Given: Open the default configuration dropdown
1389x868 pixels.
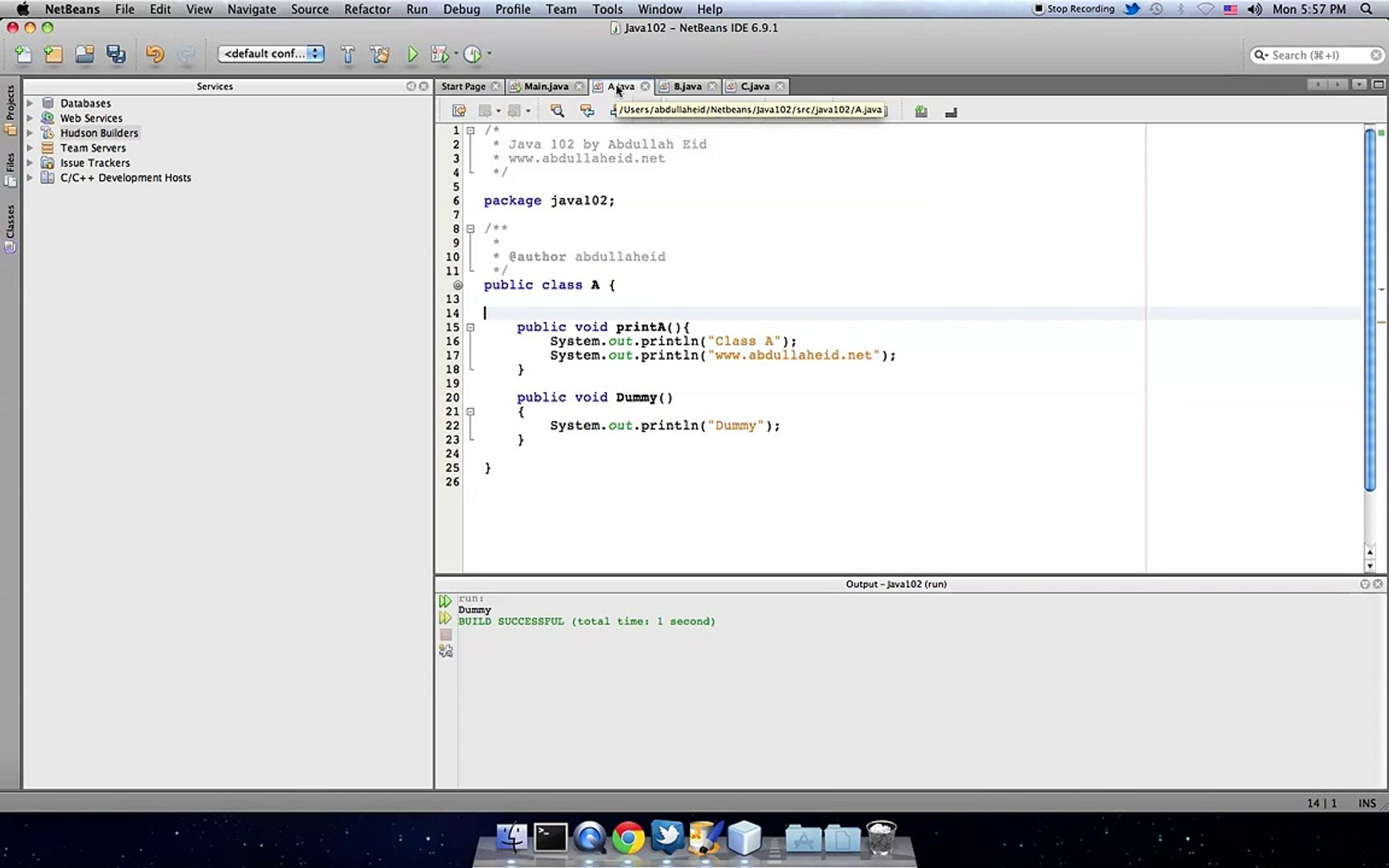Looking at the screenshot, I should coord(271,53).
